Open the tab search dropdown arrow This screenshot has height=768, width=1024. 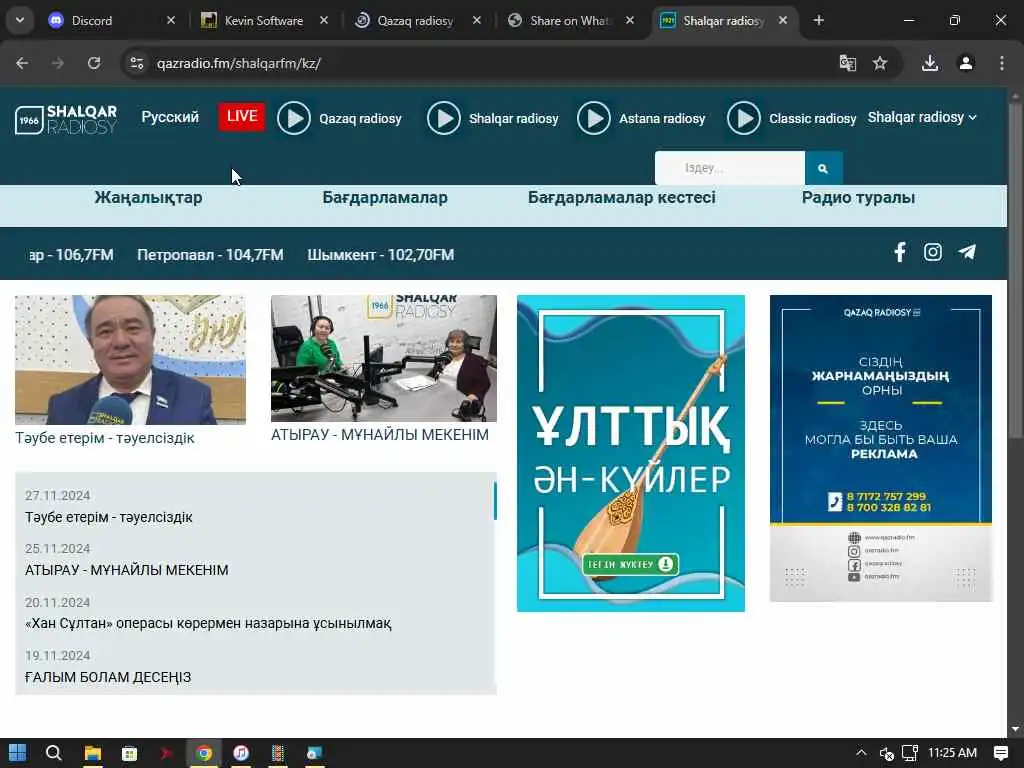coord(20,21)
